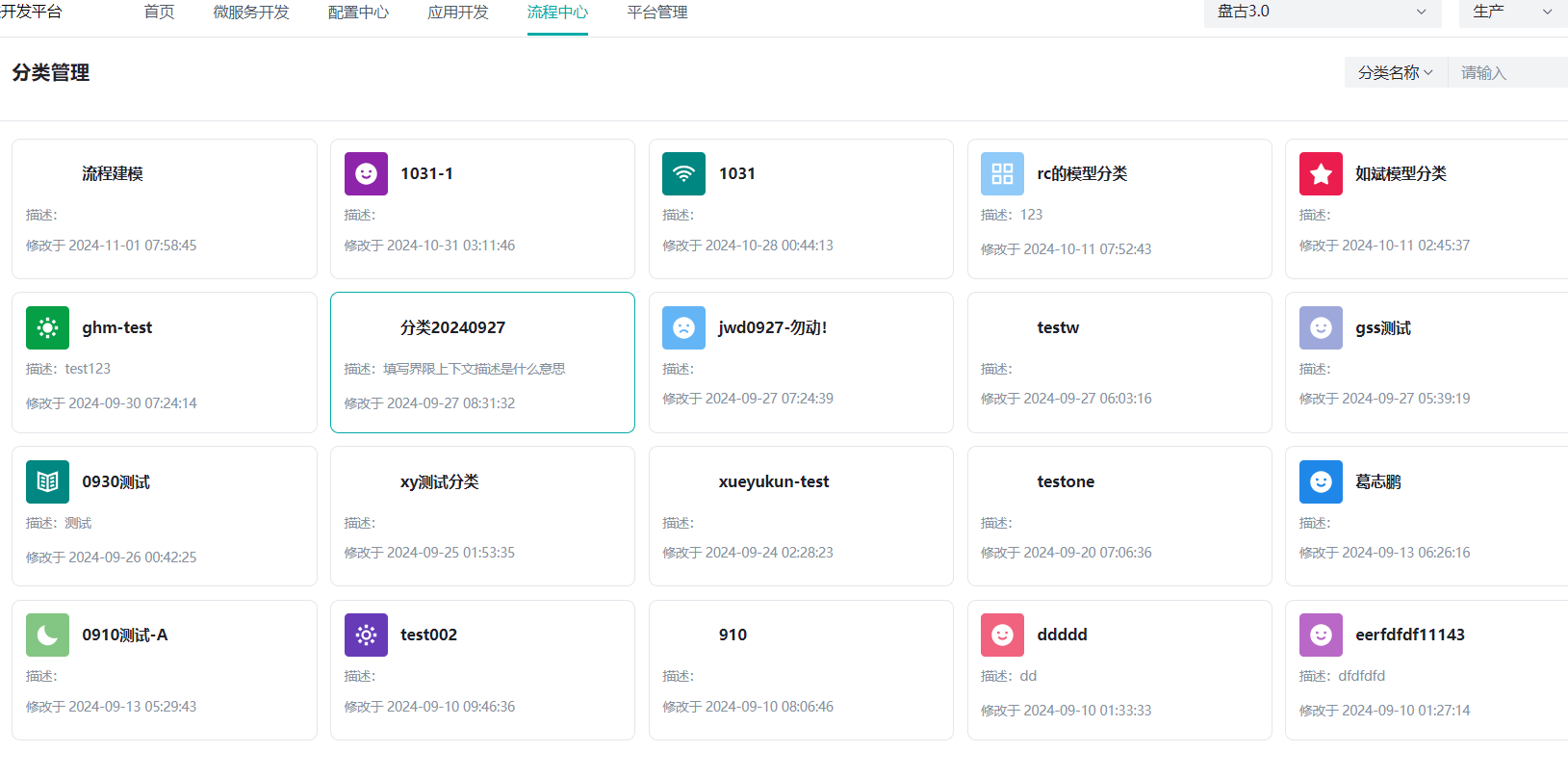
Task: Open the 首页 tab
Action: tap(159, 13)
